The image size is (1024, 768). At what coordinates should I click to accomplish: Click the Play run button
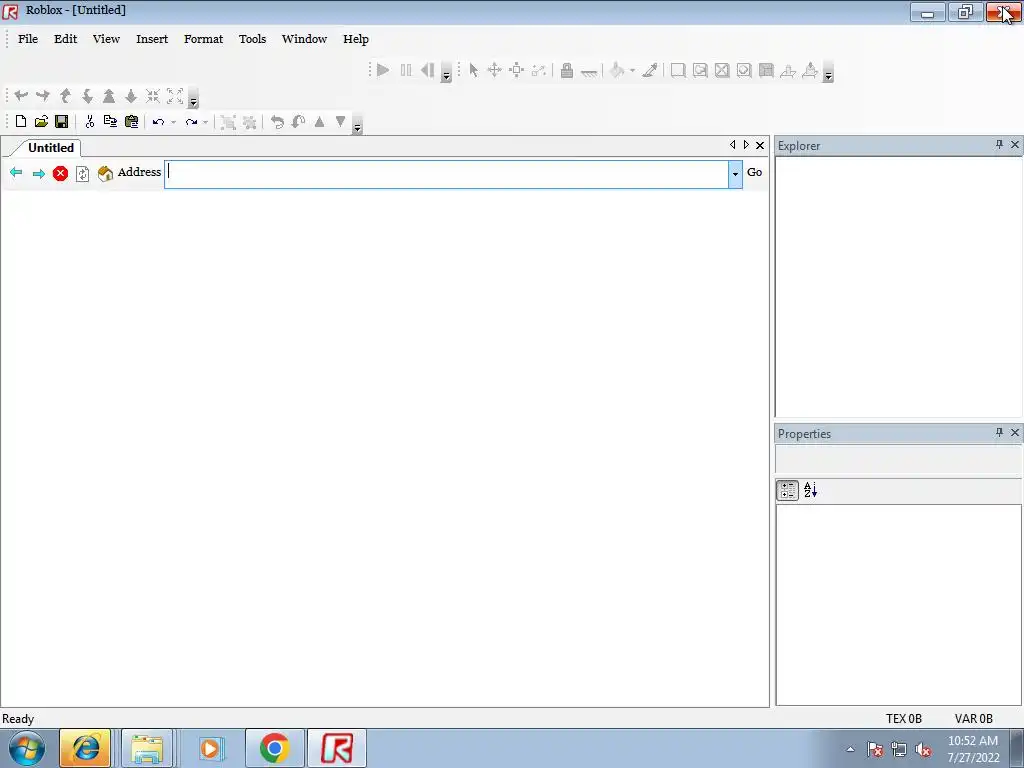coord(383,70)
